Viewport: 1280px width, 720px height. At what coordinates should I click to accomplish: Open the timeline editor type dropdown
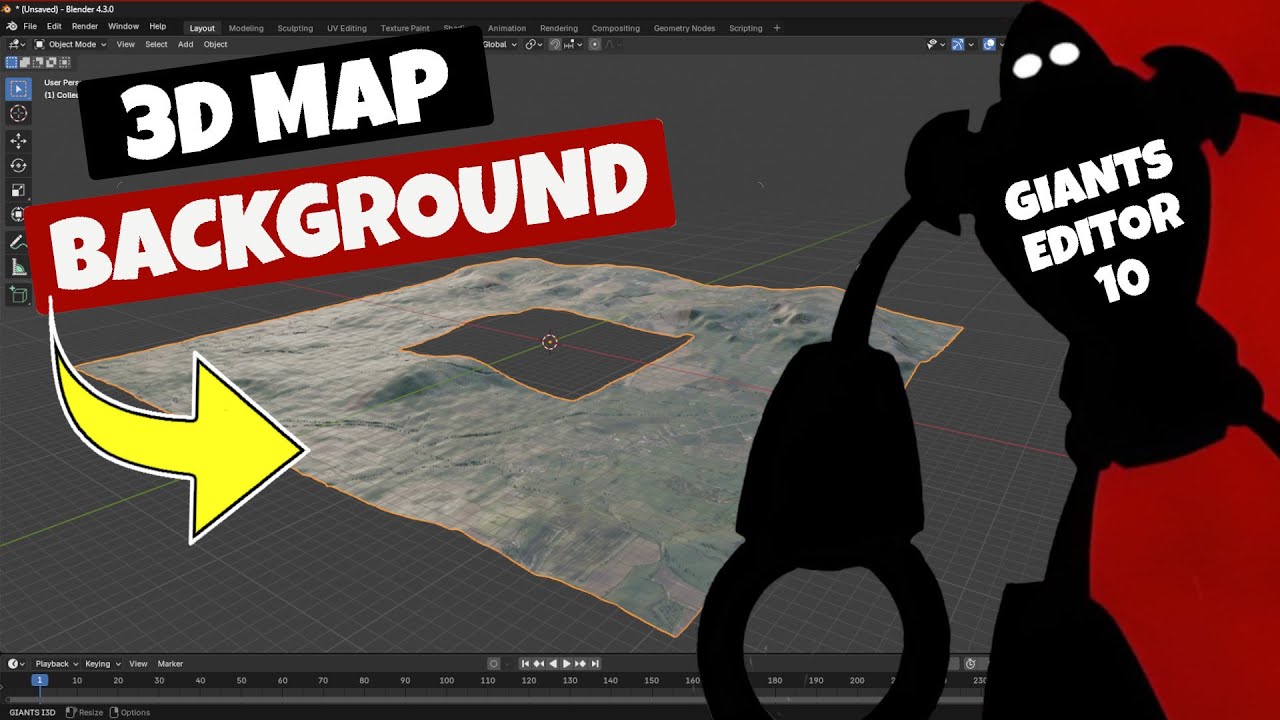(x=17, y=664)
